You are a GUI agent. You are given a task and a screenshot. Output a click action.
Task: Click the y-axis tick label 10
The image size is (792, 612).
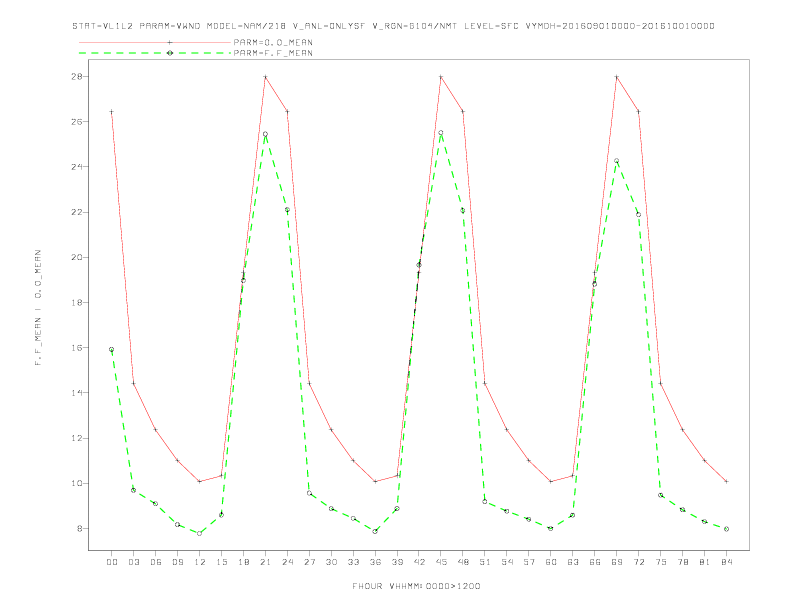pyautogui.click(x=77, y=483)
